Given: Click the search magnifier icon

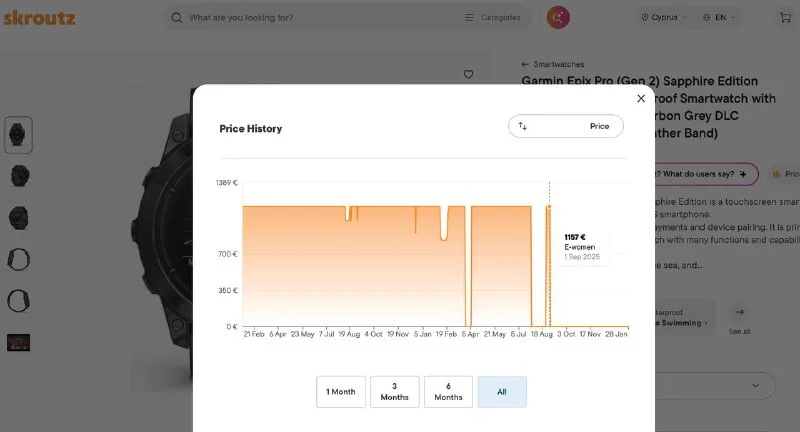Looking at the screenshot, I should pyautogui.click(x=177, y=18).
